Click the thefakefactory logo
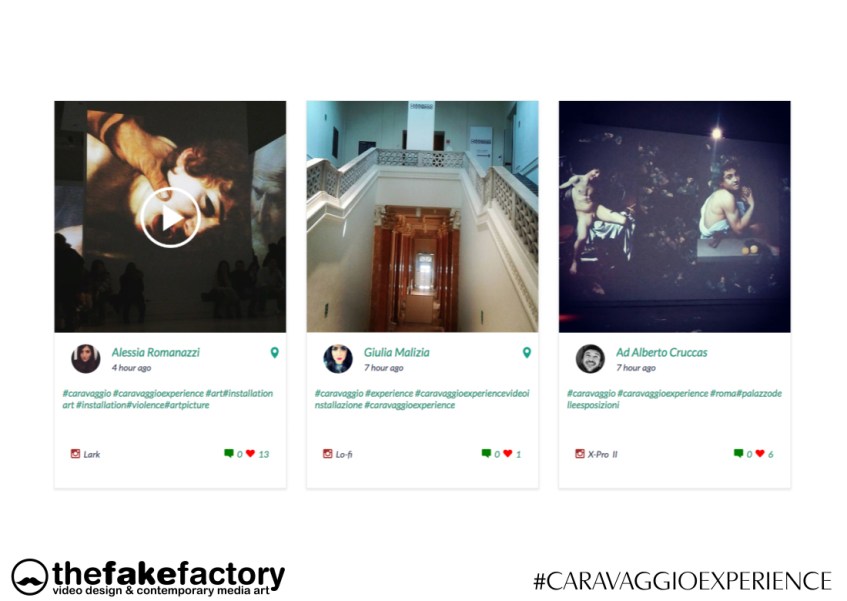Screen dimensions: 847x601 tap(148, 577)
